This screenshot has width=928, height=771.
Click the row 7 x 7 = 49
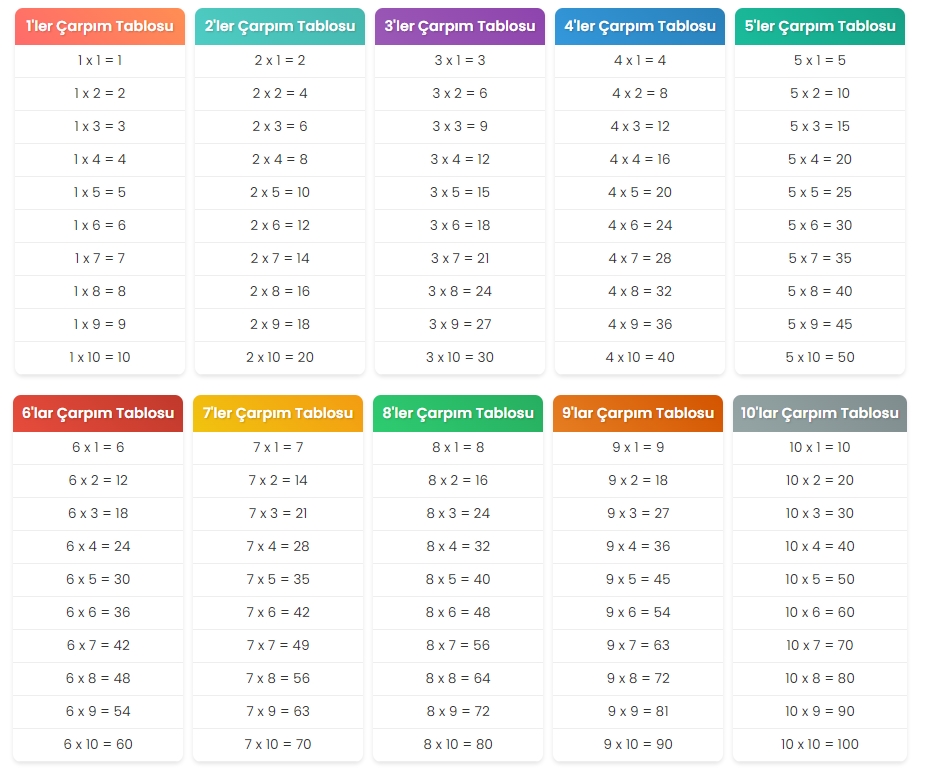coord(278,645)
